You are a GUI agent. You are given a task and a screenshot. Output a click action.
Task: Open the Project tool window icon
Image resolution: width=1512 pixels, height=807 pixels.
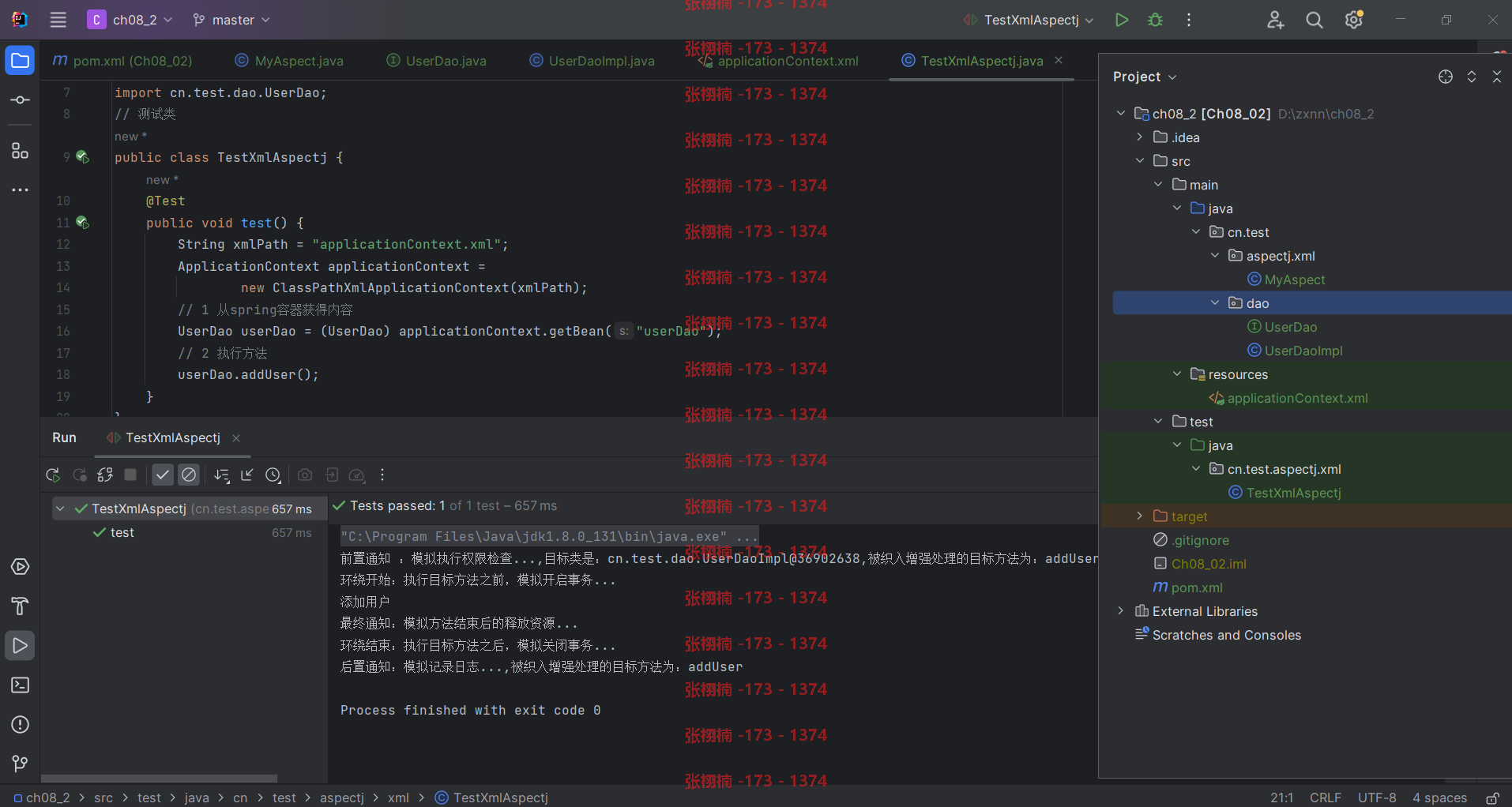20,61
